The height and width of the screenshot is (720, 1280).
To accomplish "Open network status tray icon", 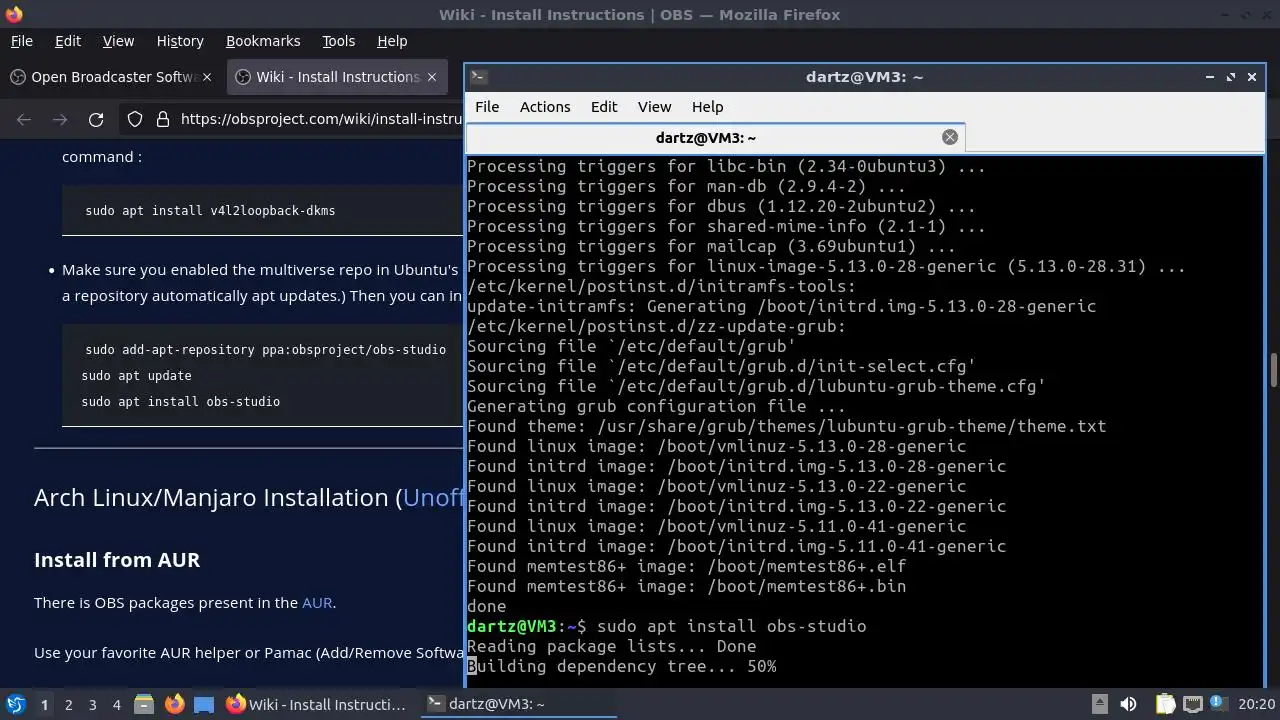I will click(1191, 704).
